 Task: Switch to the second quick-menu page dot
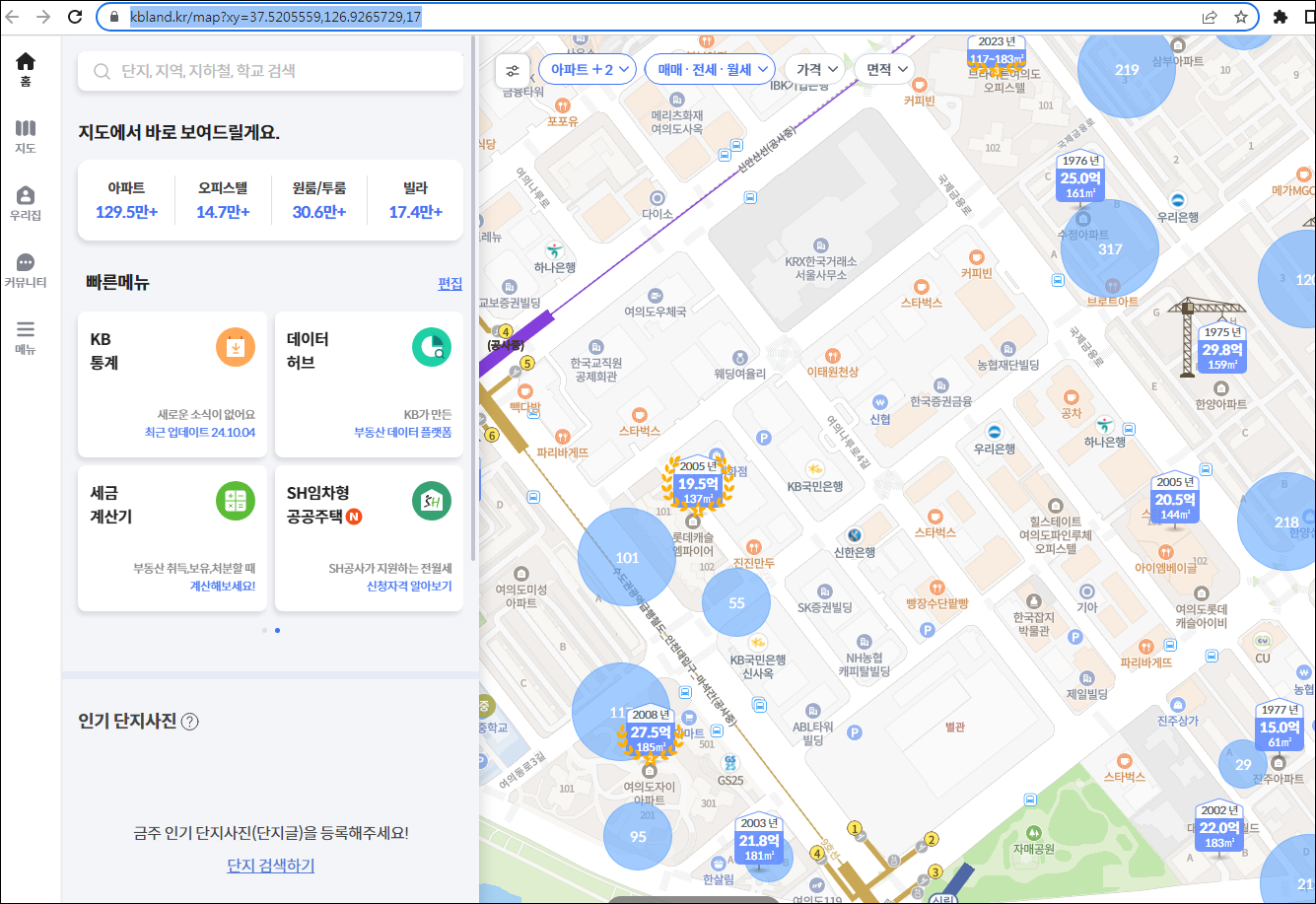coord(277,630)
